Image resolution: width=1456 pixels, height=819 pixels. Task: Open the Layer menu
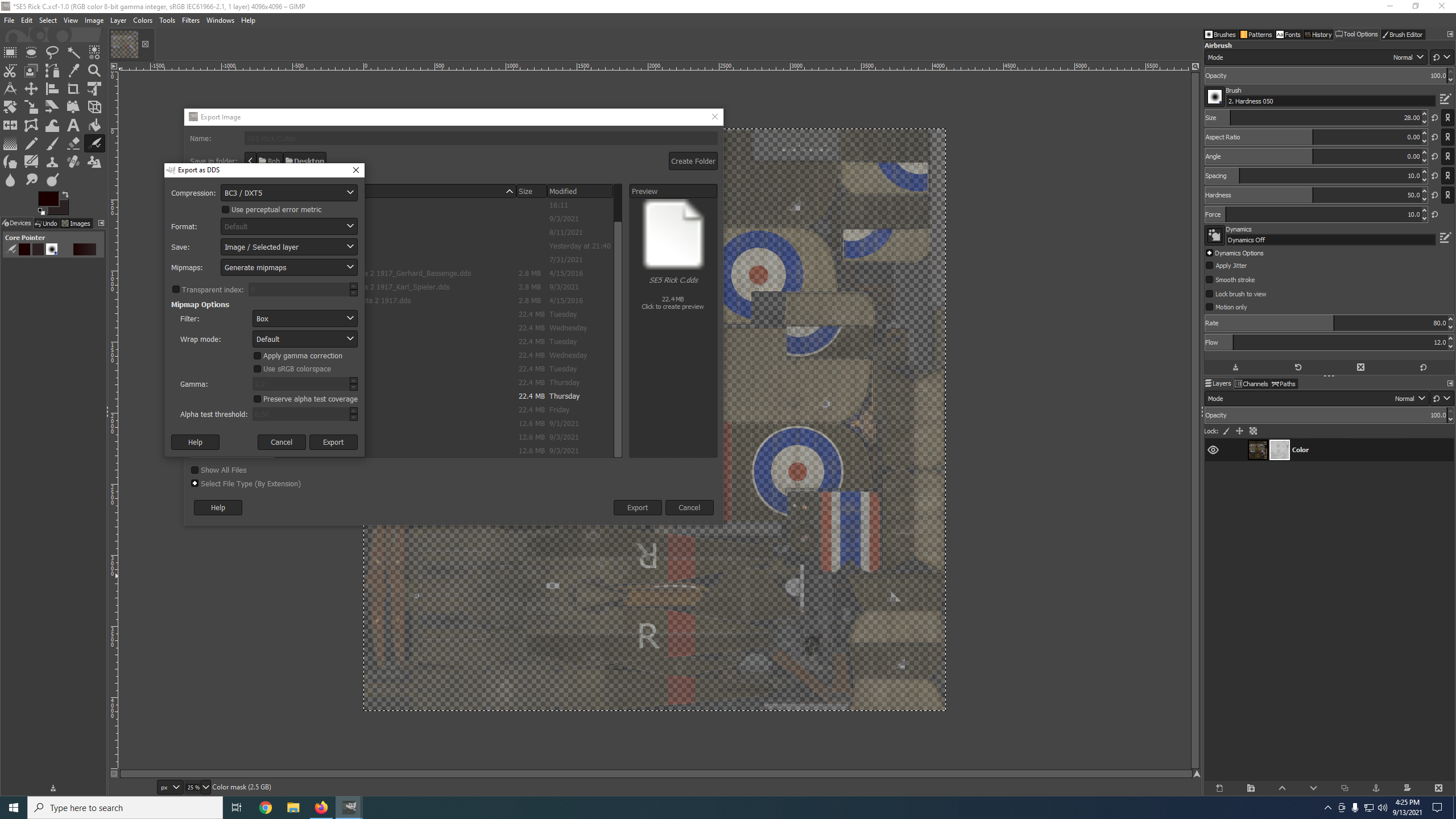tap(118, 20)
